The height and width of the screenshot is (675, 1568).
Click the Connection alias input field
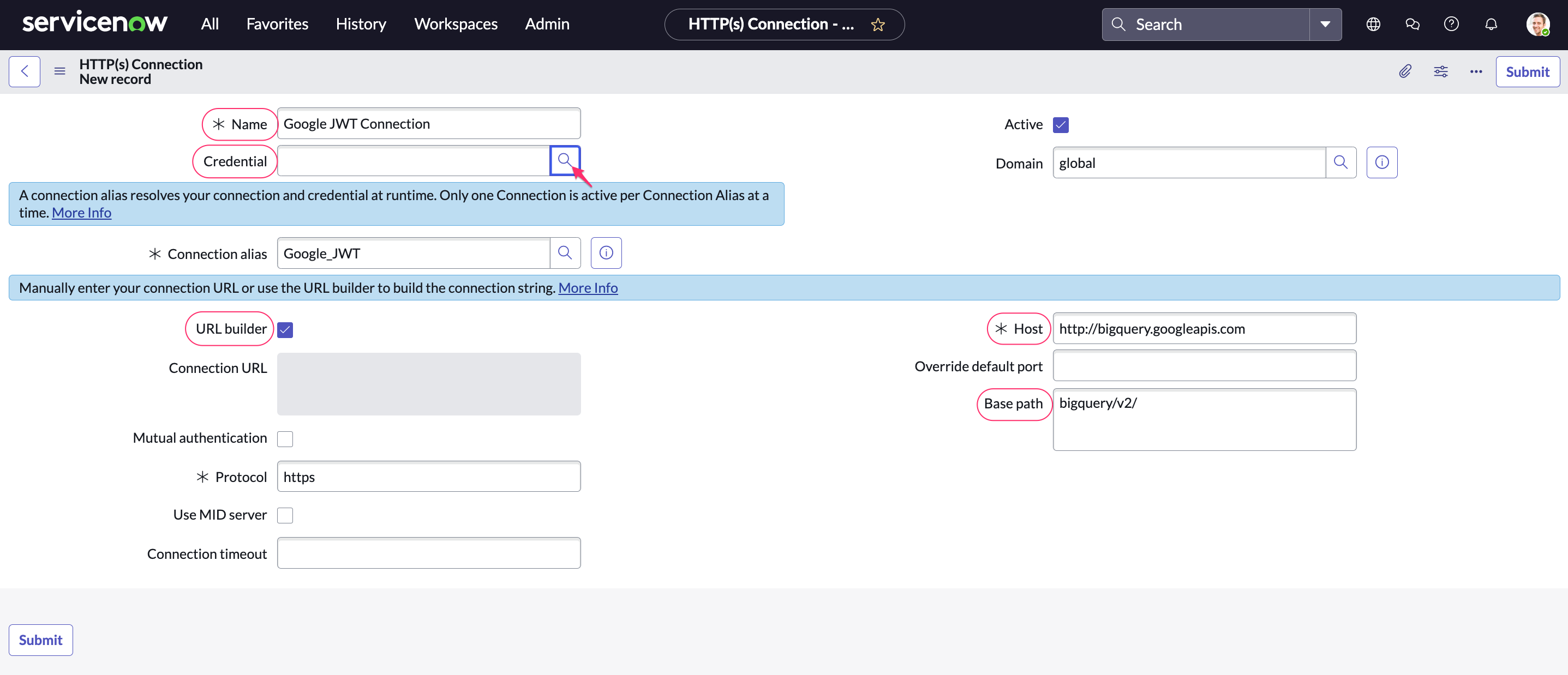tap(414, 253)
